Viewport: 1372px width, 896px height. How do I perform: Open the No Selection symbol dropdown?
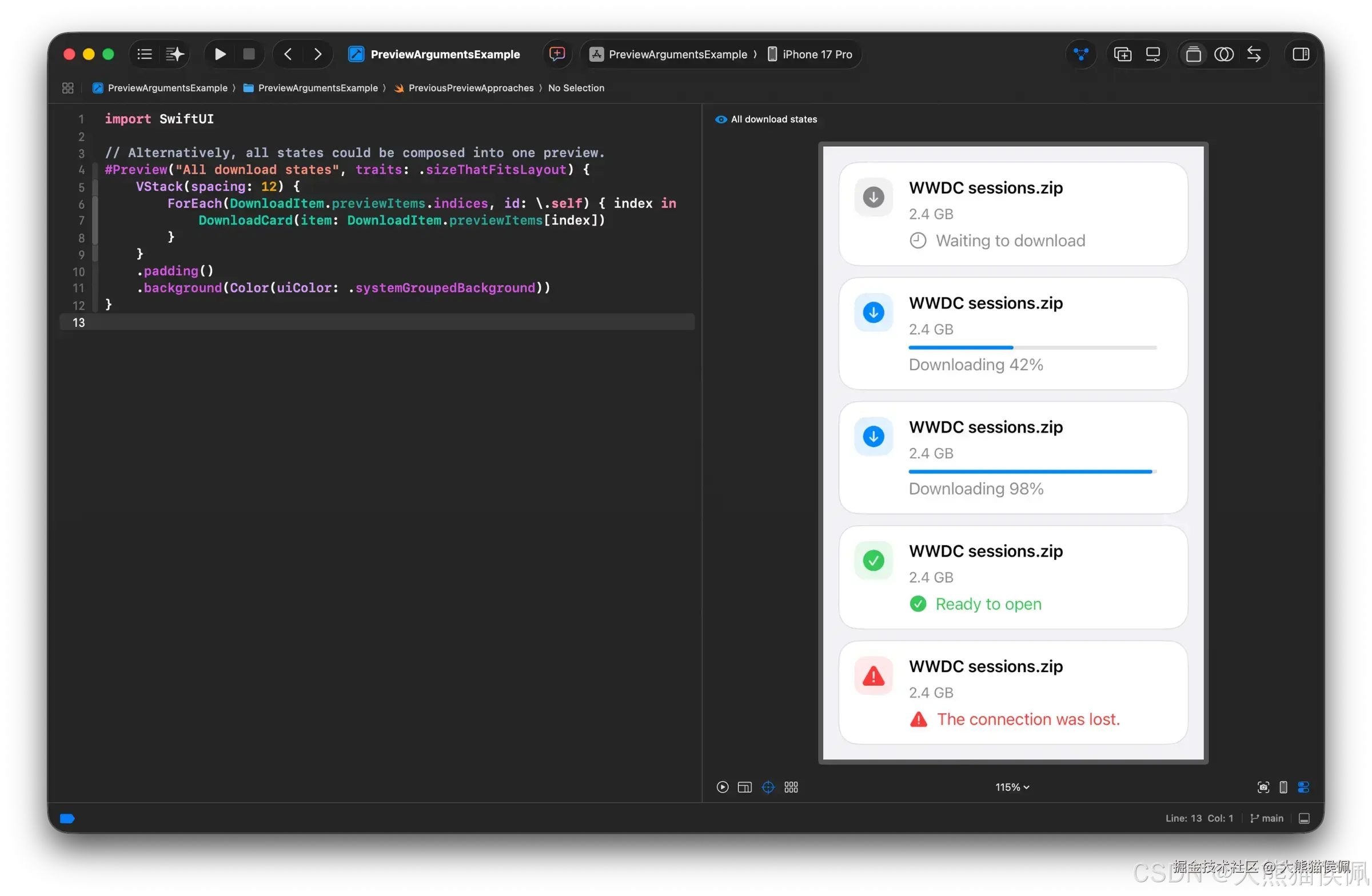pyautogui.click(x=576, y=87)
